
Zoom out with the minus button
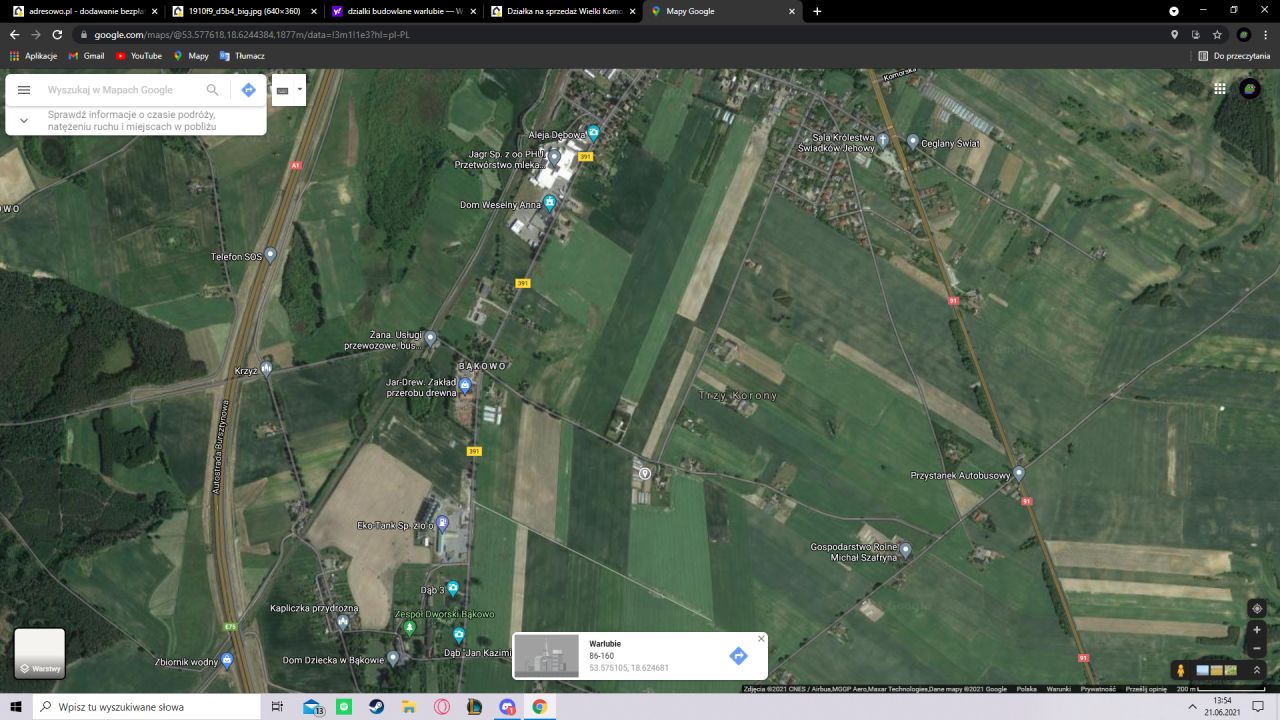[1257, 648]
